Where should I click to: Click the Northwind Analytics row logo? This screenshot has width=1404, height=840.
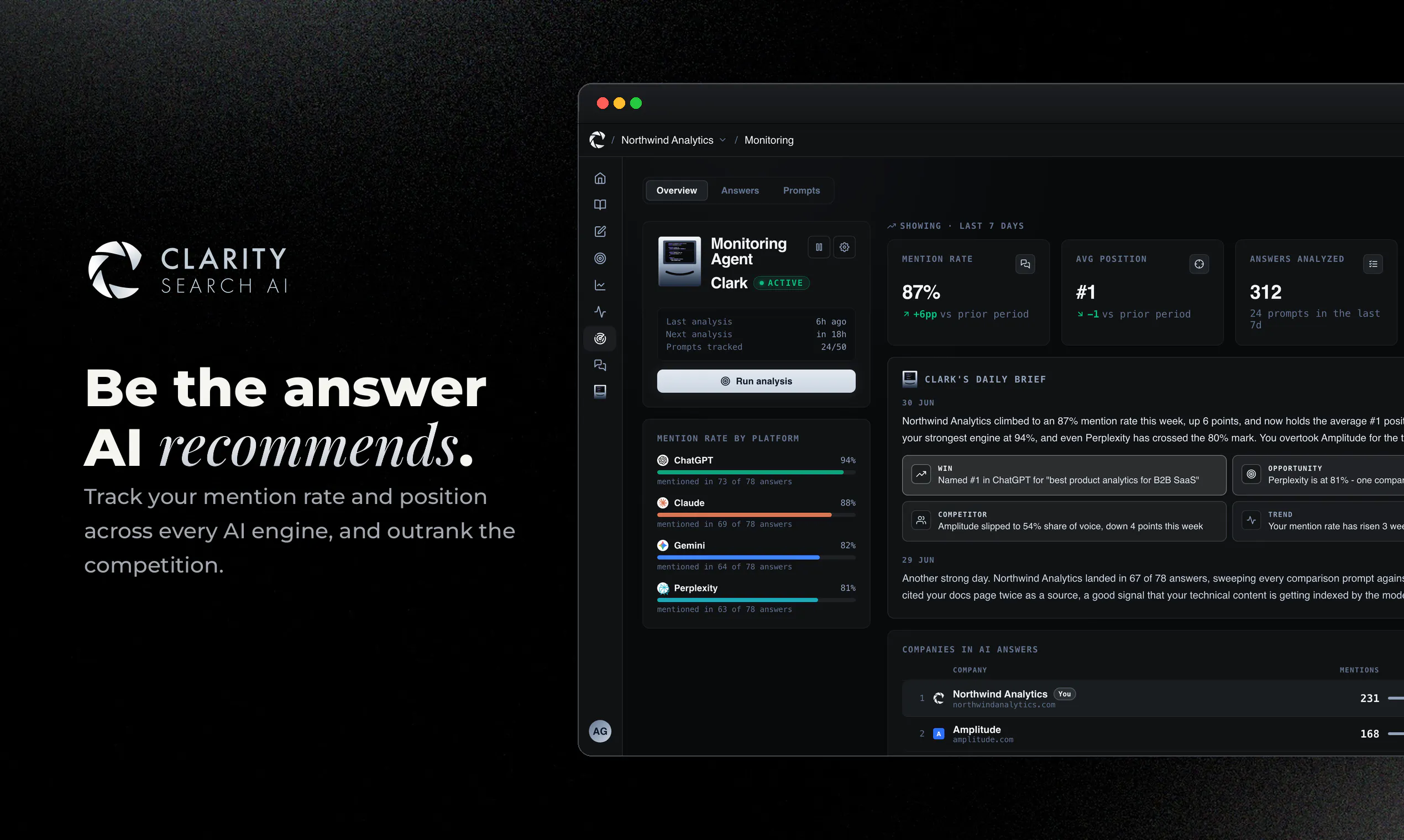pyautogui.click(x=939, y=699)
